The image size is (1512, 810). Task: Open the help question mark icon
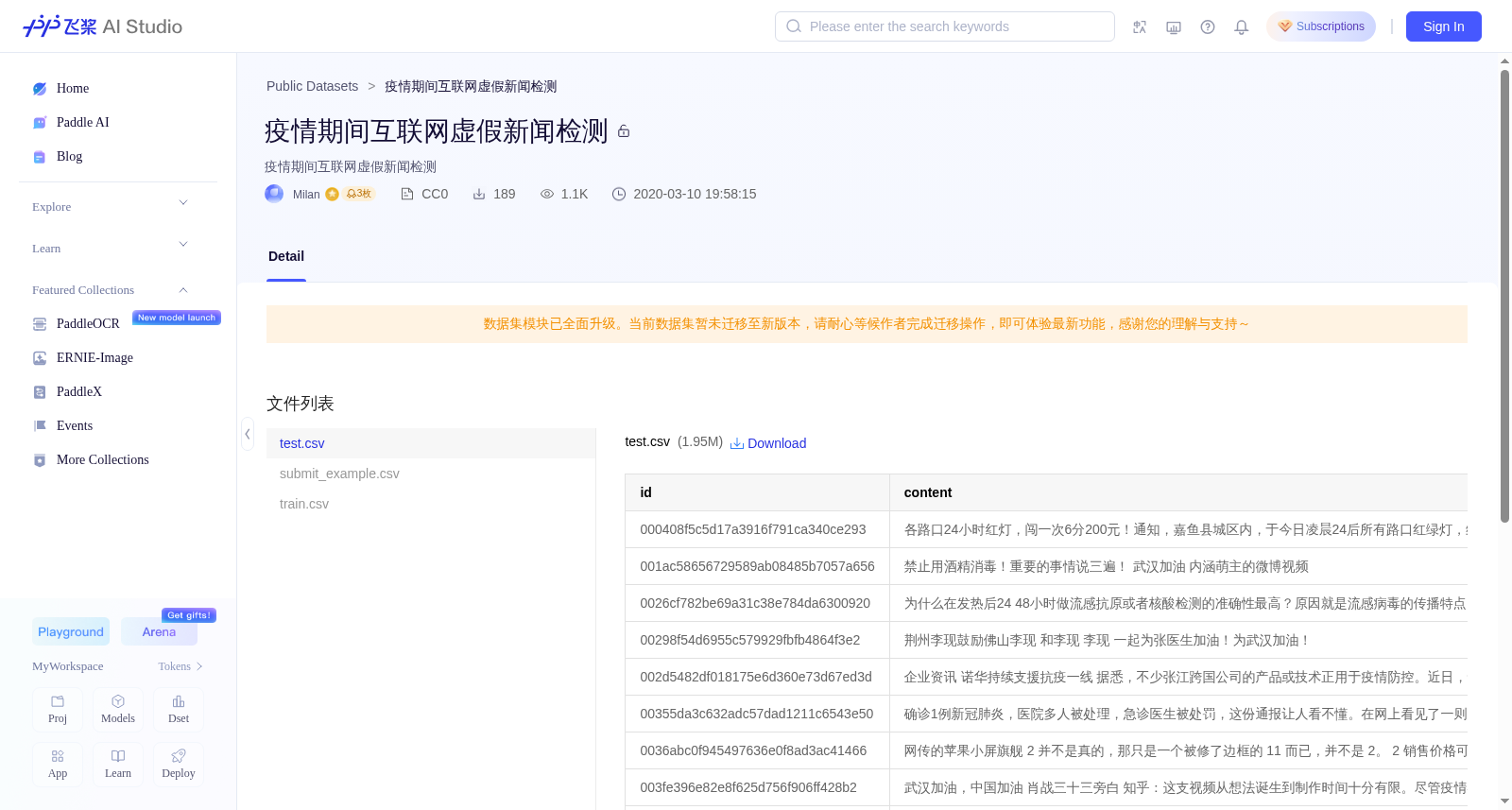[1208, 26]
